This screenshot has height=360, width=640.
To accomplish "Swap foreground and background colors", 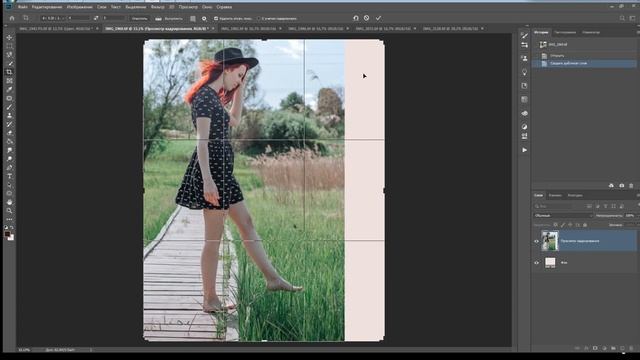I will 12,227.
